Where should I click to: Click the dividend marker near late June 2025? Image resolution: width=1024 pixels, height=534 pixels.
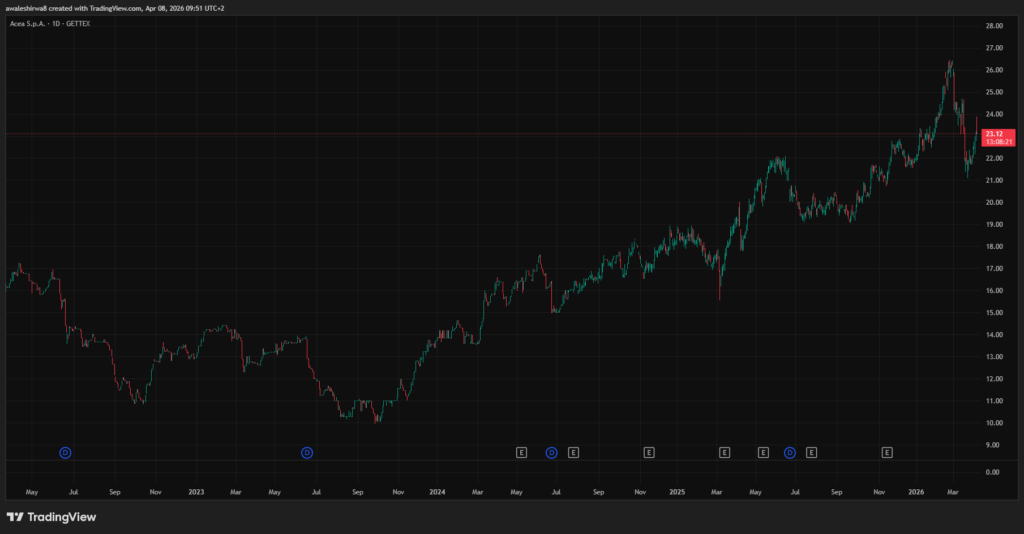point(790,453)
